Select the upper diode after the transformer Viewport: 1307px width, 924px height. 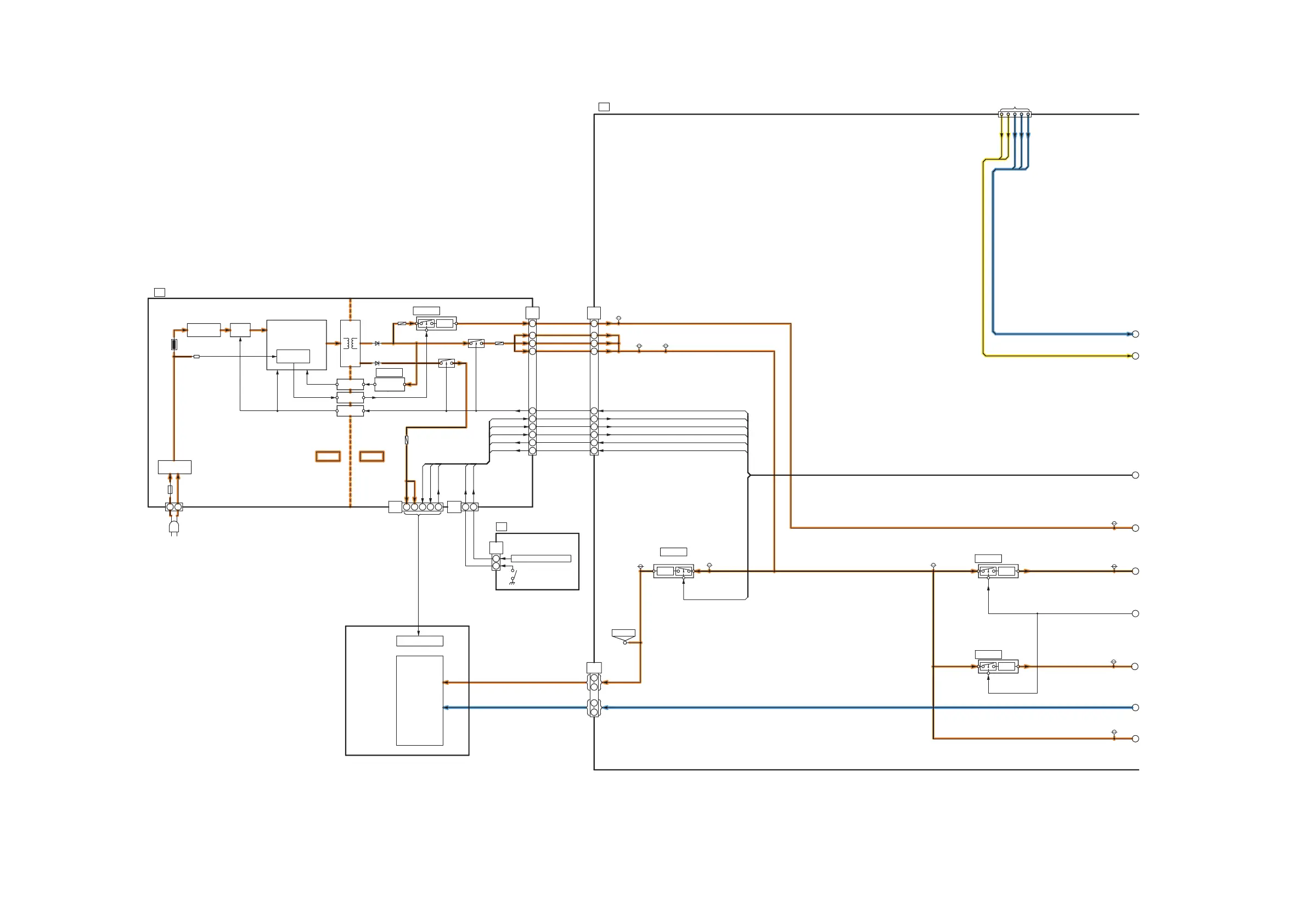(x=377, y=343)
